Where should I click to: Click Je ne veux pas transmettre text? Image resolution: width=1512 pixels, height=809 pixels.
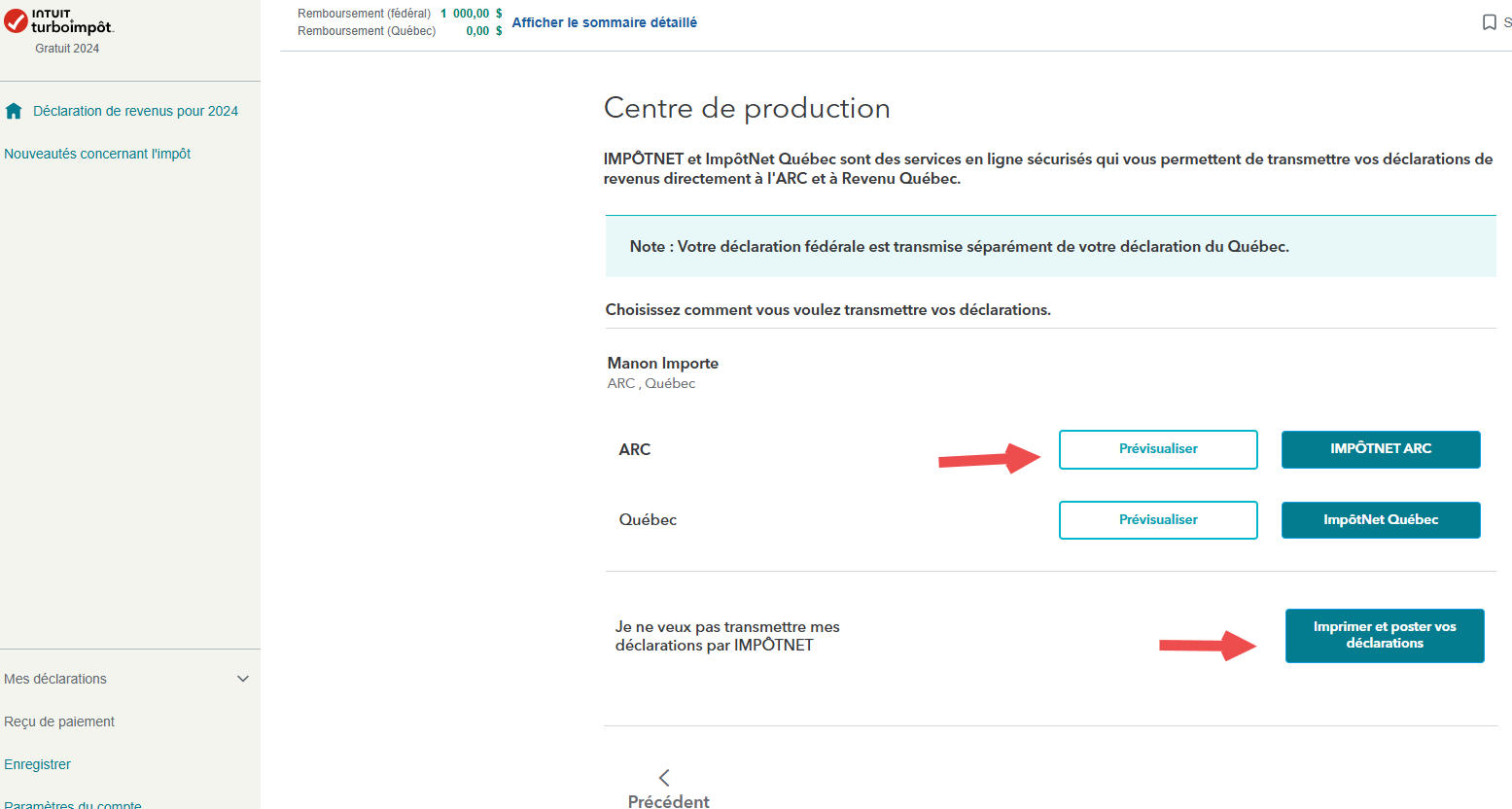pos(727,636)
